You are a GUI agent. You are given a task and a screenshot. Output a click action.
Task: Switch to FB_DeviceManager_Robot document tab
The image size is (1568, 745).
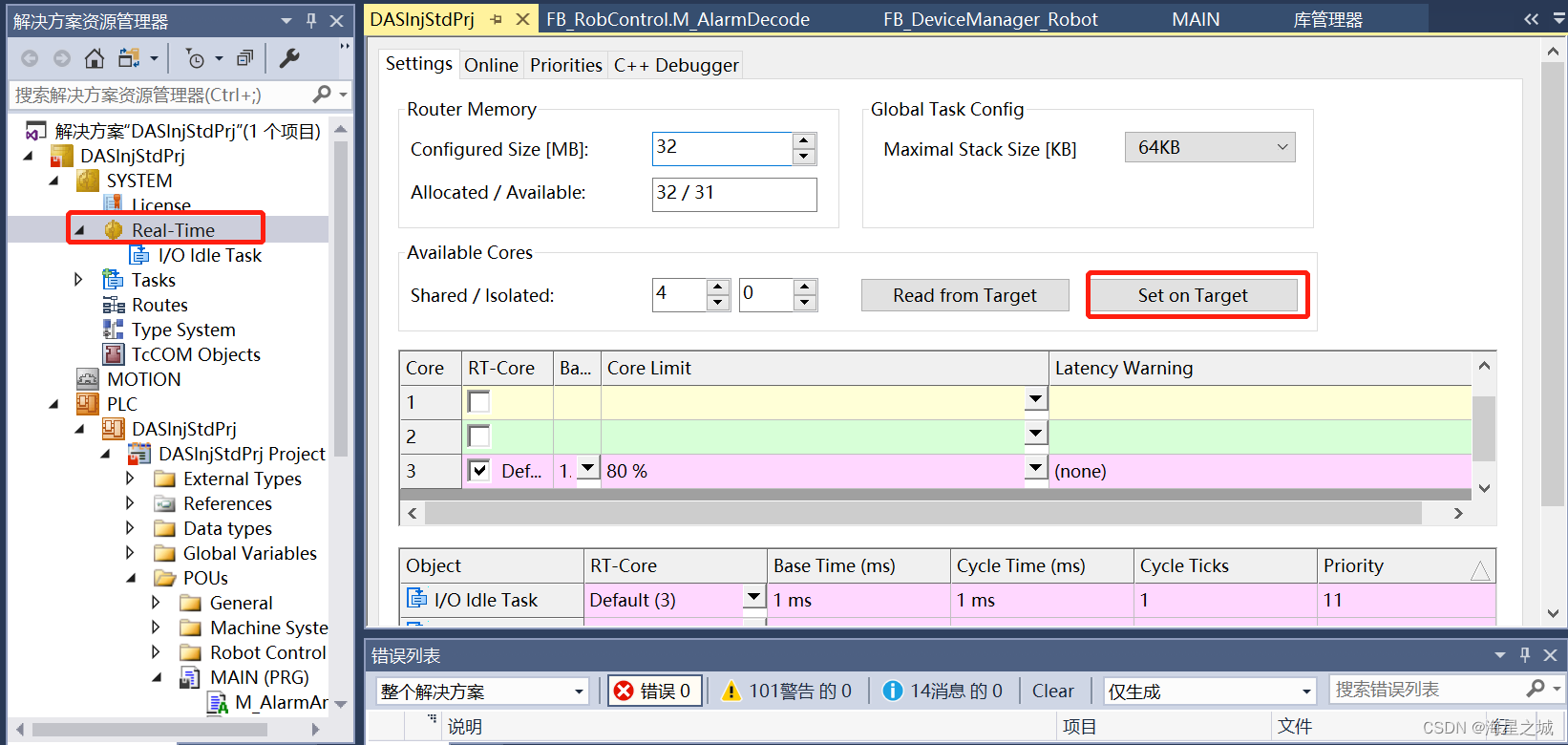point(990,19)
